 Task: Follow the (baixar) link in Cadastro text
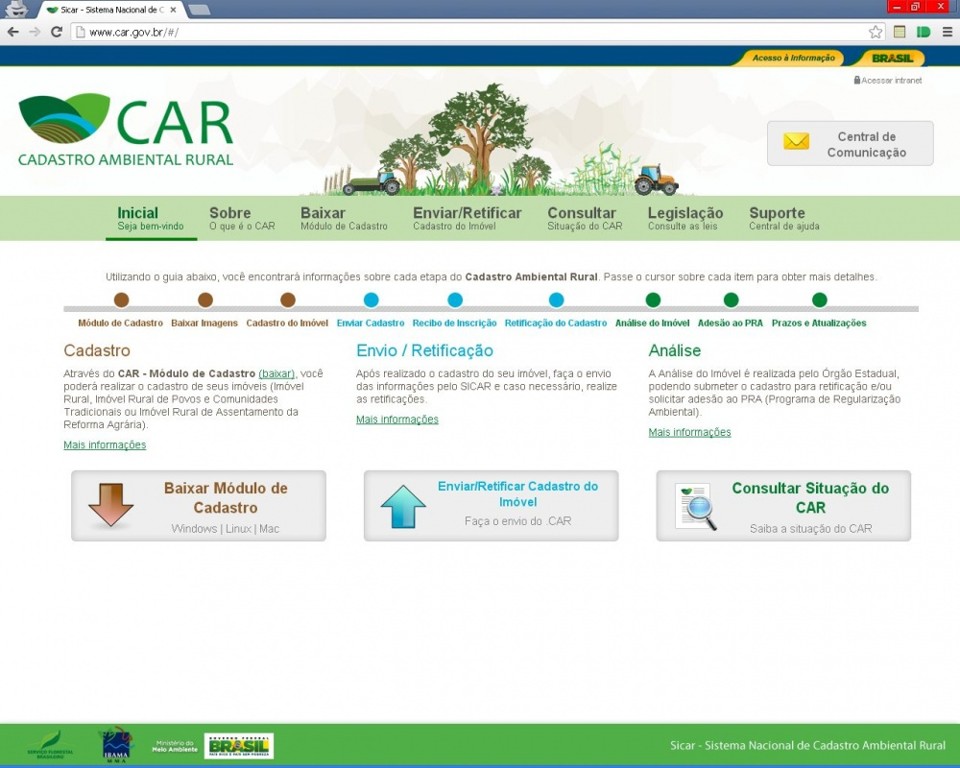(276, 373)
